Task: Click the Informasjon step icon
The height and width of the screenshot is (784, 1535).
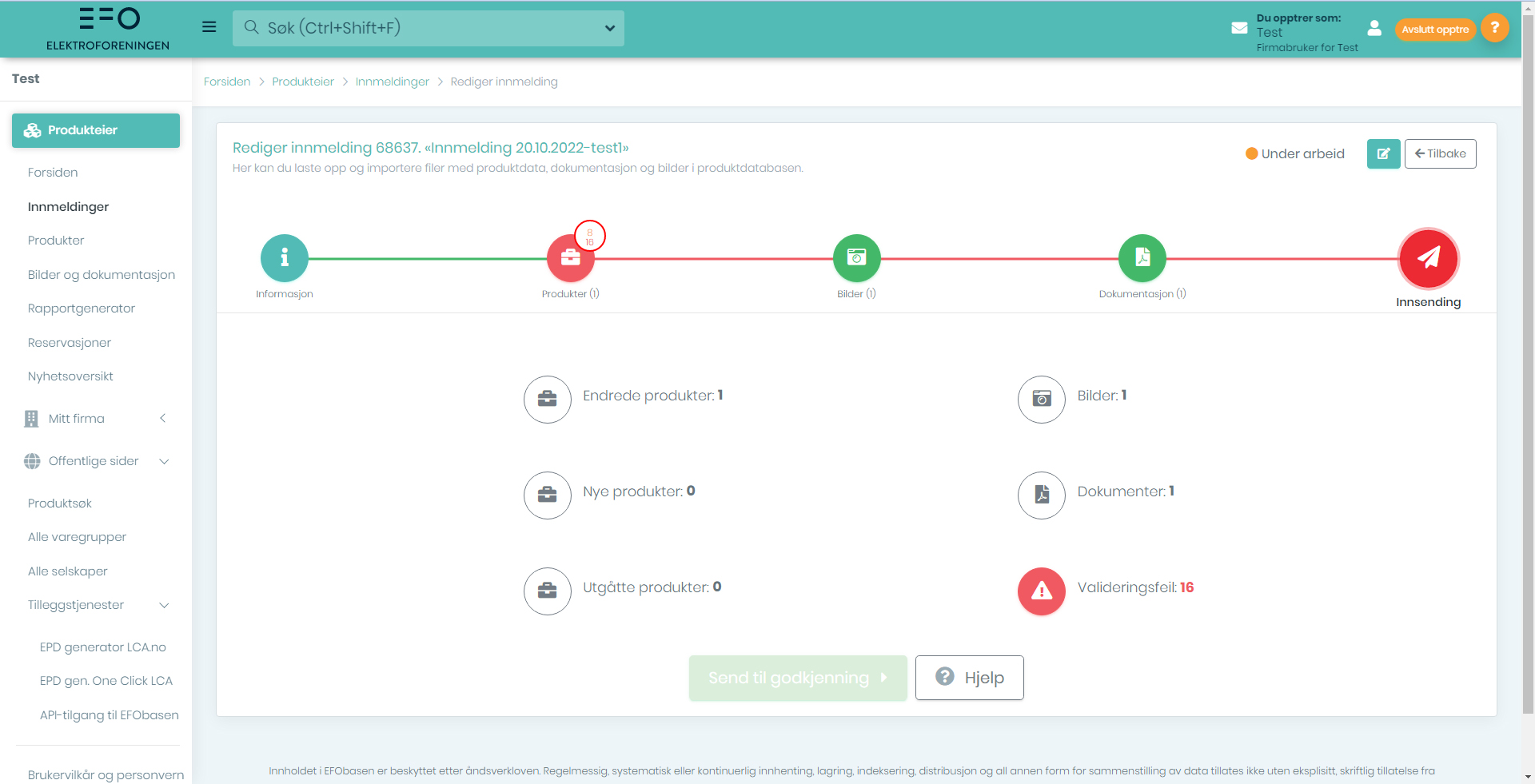Action: 284,258
